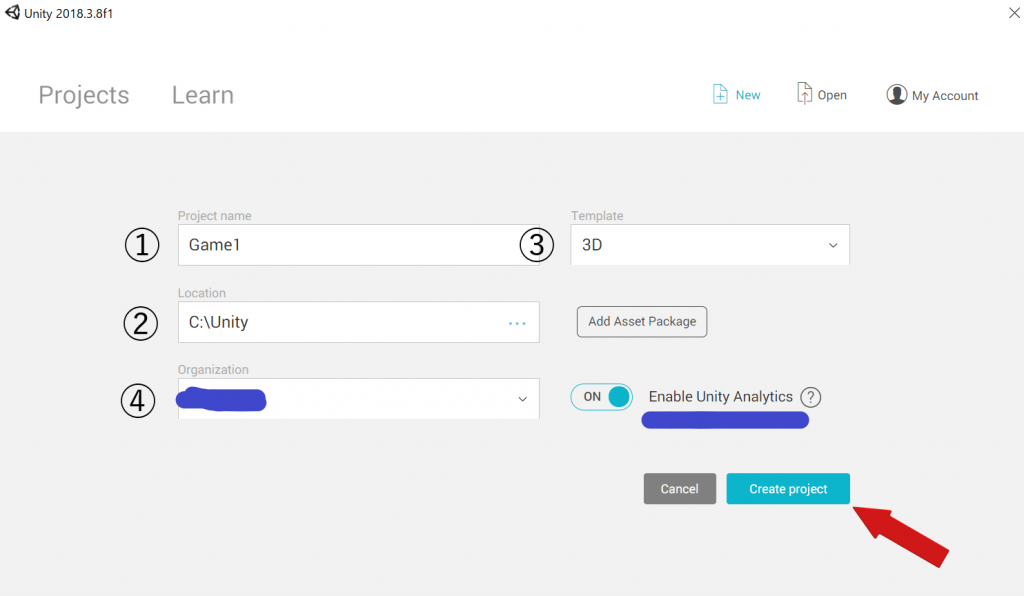Click the Location path input field
Screen dimensions: 1024x596
point(359,322)
